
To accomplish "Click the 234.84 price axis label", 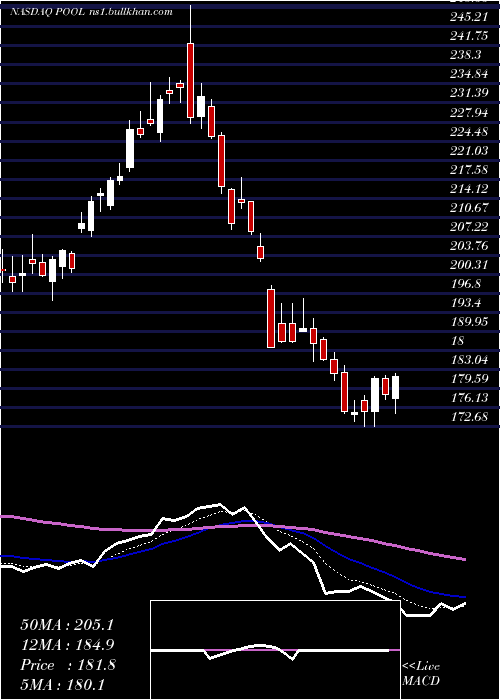I will click(x=468, y=75).
